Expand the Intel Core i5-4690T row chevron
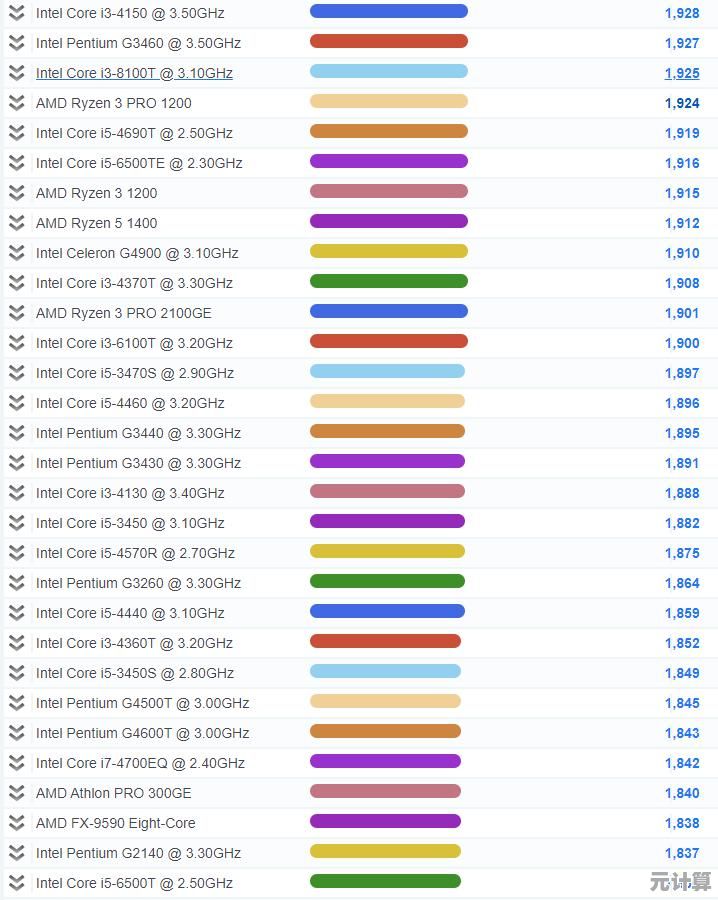The width and height of the screenshot is (718, 900). coord(17,133)
